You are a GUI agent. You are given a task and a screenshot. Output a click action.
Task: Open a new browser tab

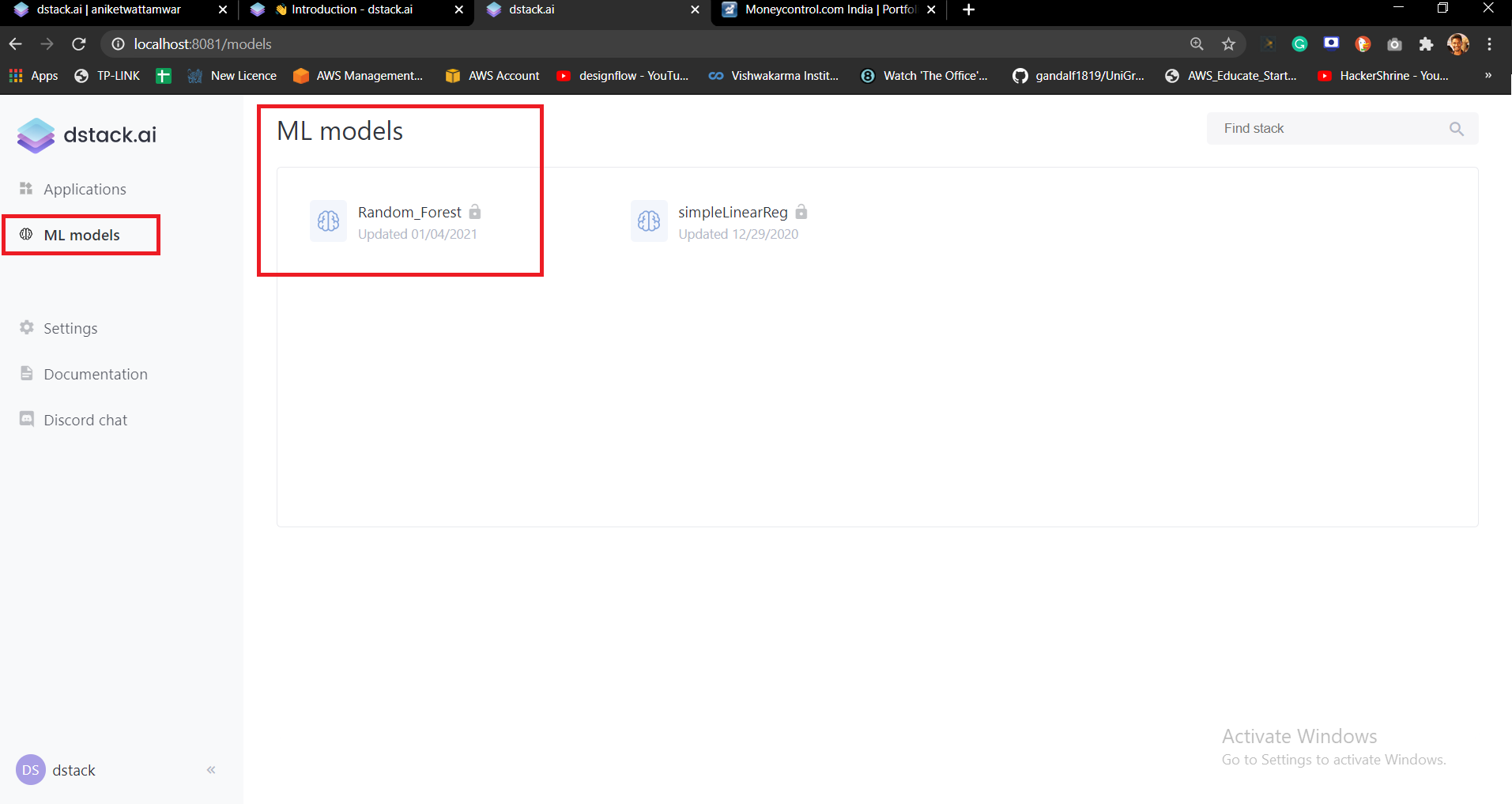click(969, 9)
